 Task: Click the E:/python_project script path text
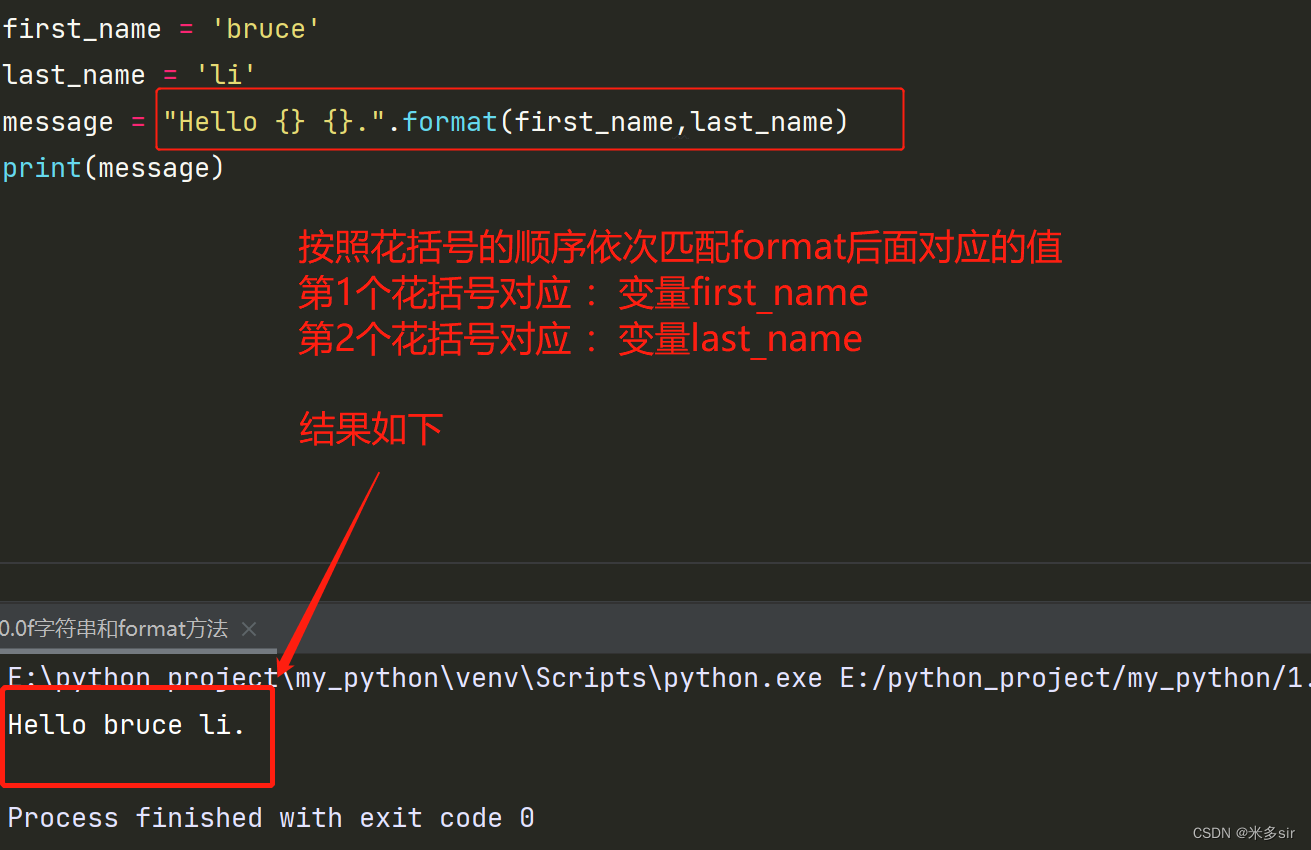(x=1070, y=677)
